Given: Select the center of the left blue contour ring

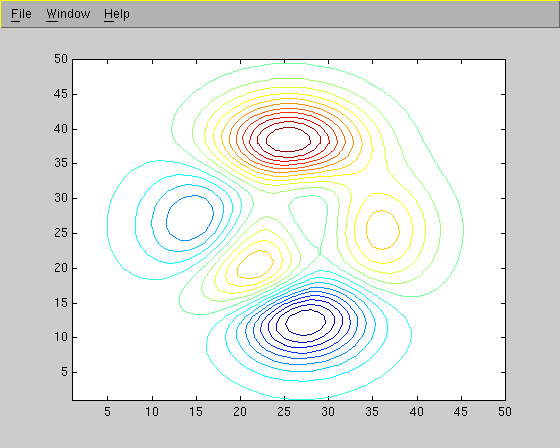Looking at the screenshot, I should 190,218.
